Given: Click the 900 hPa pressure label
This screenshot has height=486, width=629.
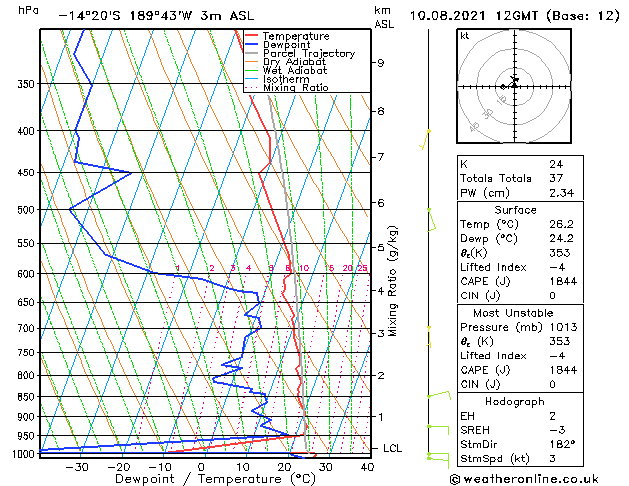Looking at the screenshot, I should [26, 417].
